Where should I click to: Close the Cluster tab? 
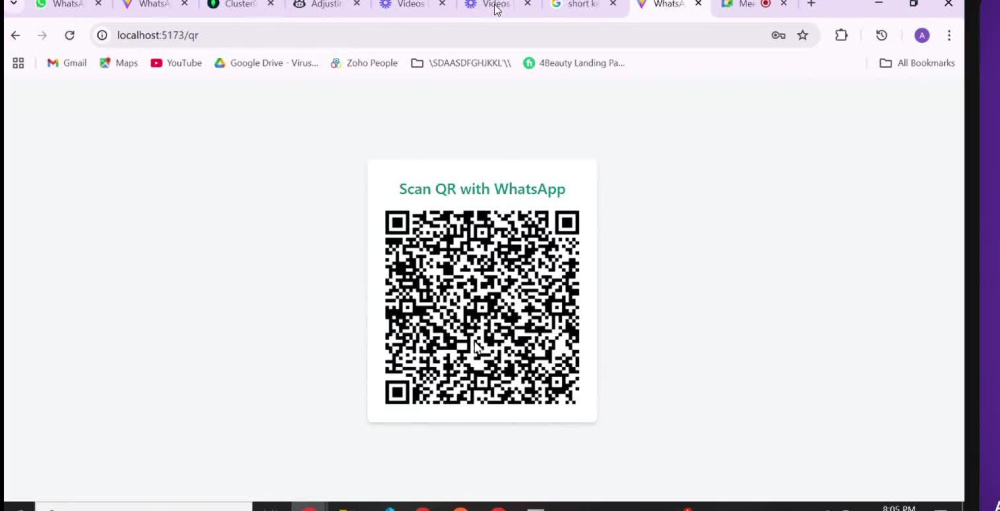pos(270,4)
